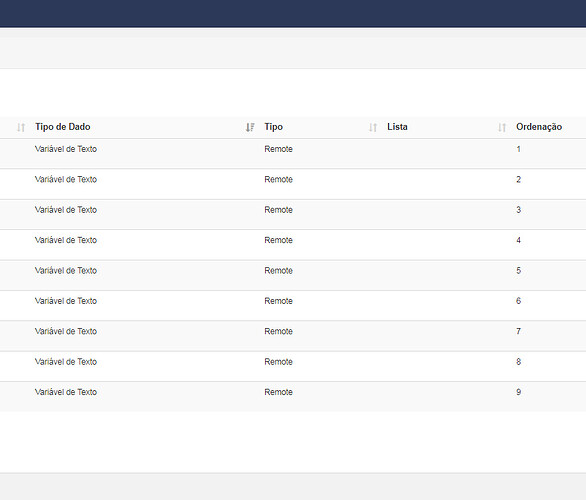Sort table by Tipo column header

[x=274, y=127]
